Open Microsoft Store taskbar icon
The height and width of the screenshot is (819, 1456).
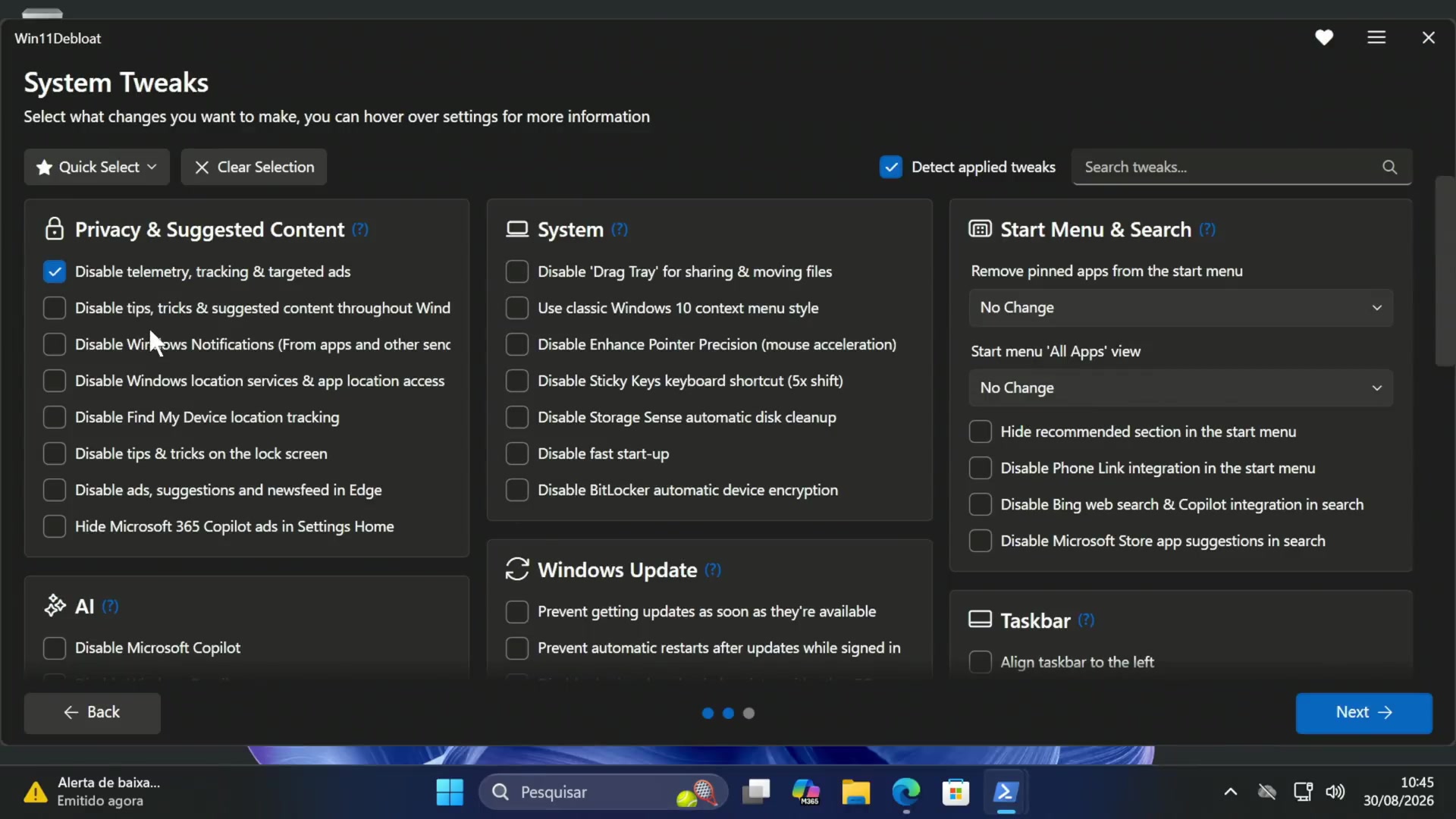955,792
